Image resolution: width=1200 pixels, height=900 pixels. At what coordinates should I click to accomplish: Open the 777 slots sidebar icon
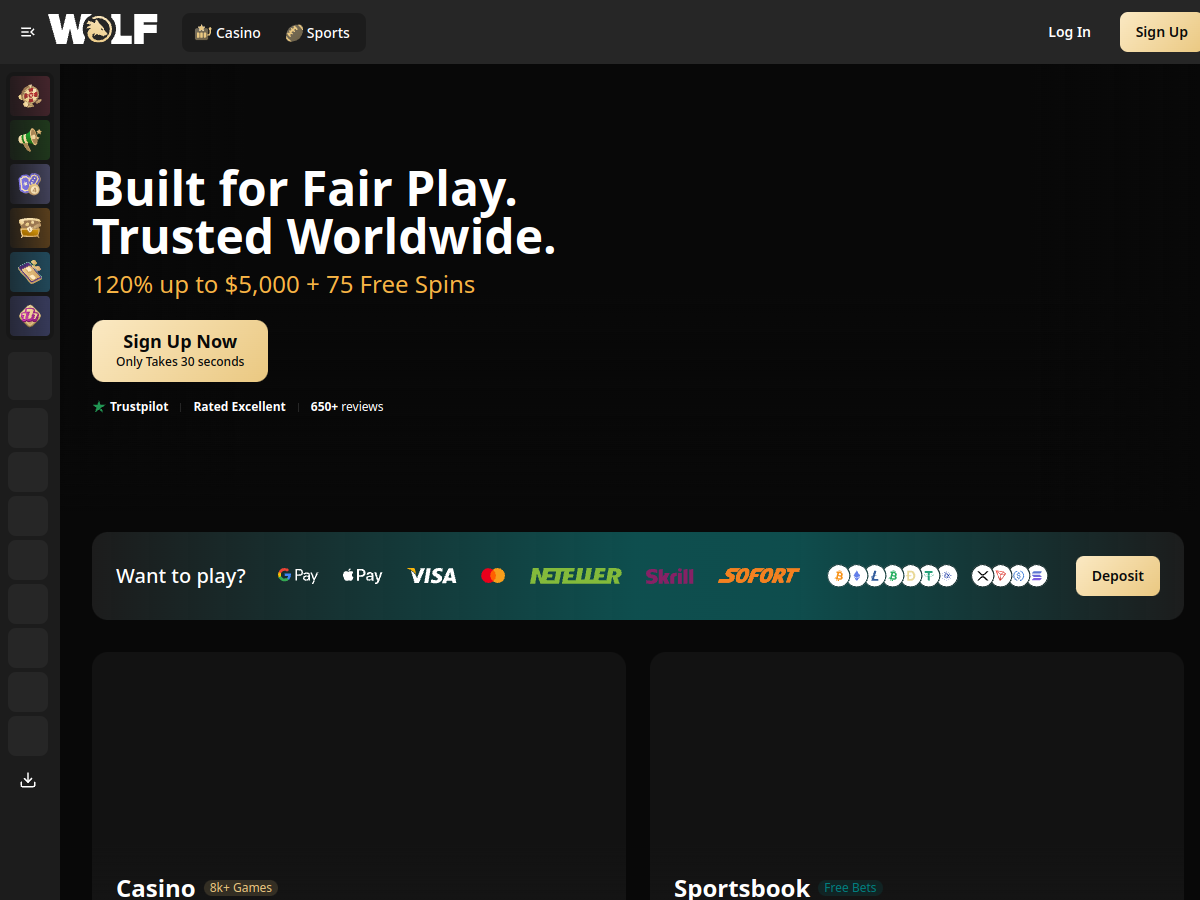[30, 316]
